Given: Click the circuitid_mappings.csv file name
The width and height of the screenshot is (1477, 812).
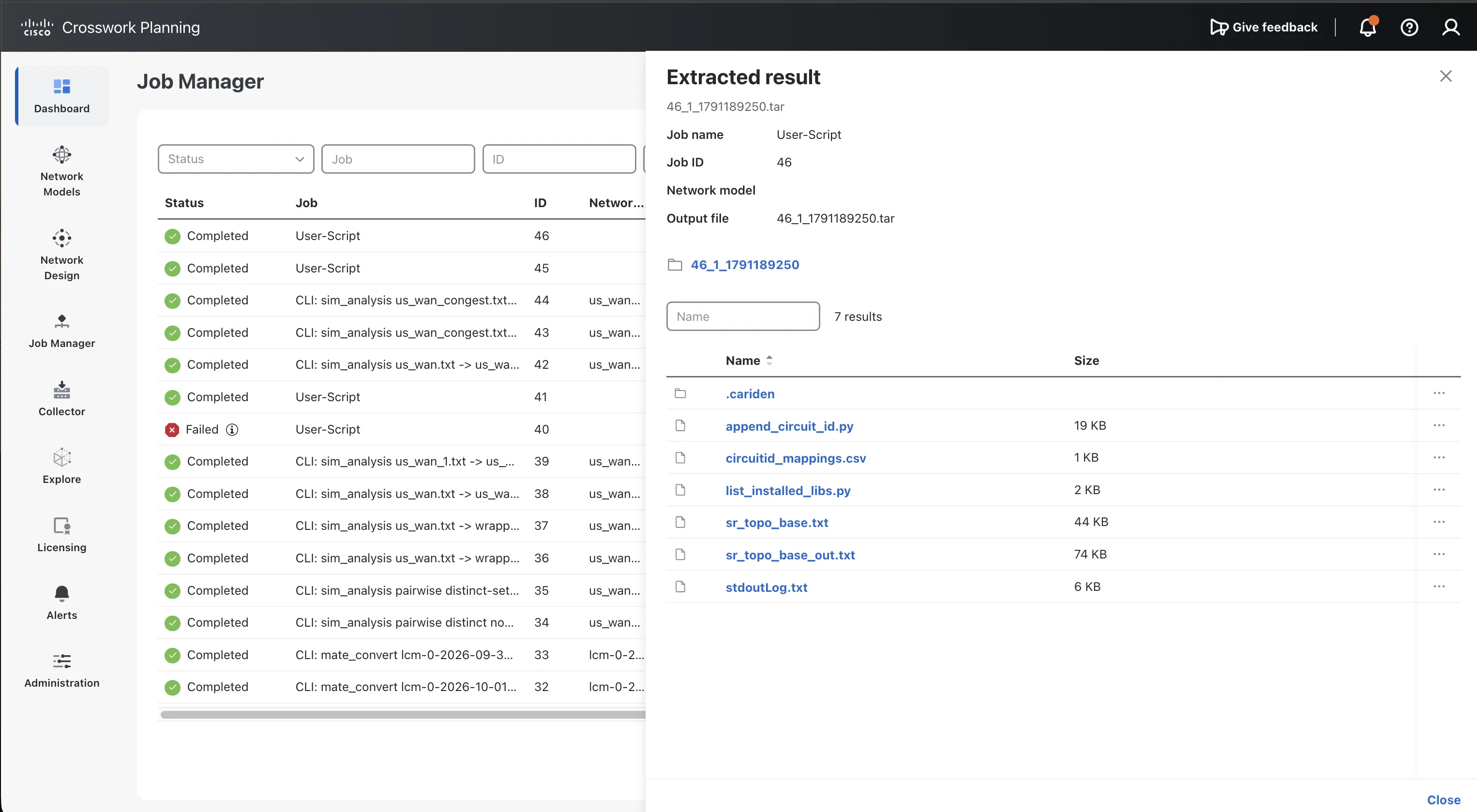Looking at the screenshot, I should pyautogui.click(x=795, y=458).
